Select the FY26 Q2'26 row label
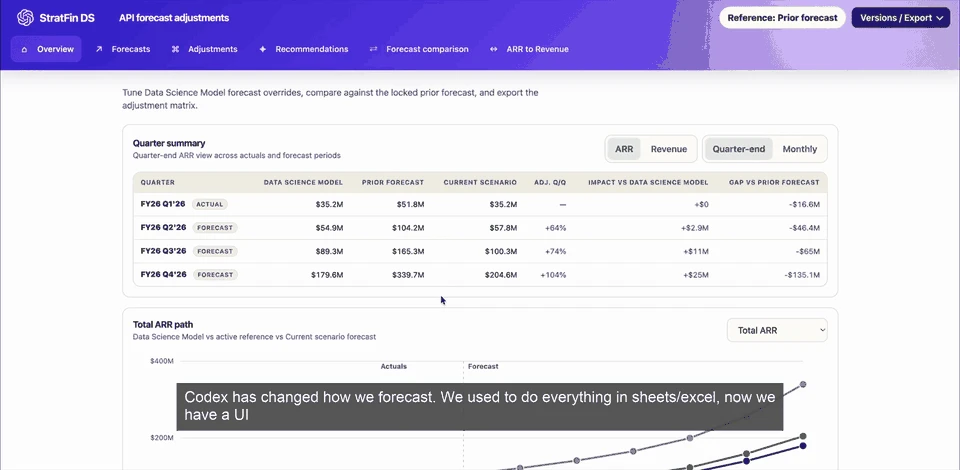This screenshot has height=470, width=960. pos(163,227)
